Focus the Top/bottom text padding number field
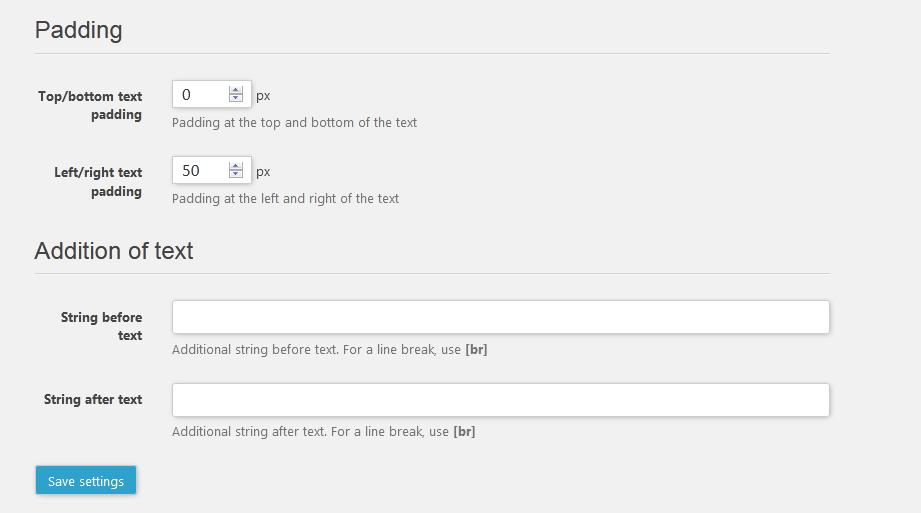 coord(200,95)
